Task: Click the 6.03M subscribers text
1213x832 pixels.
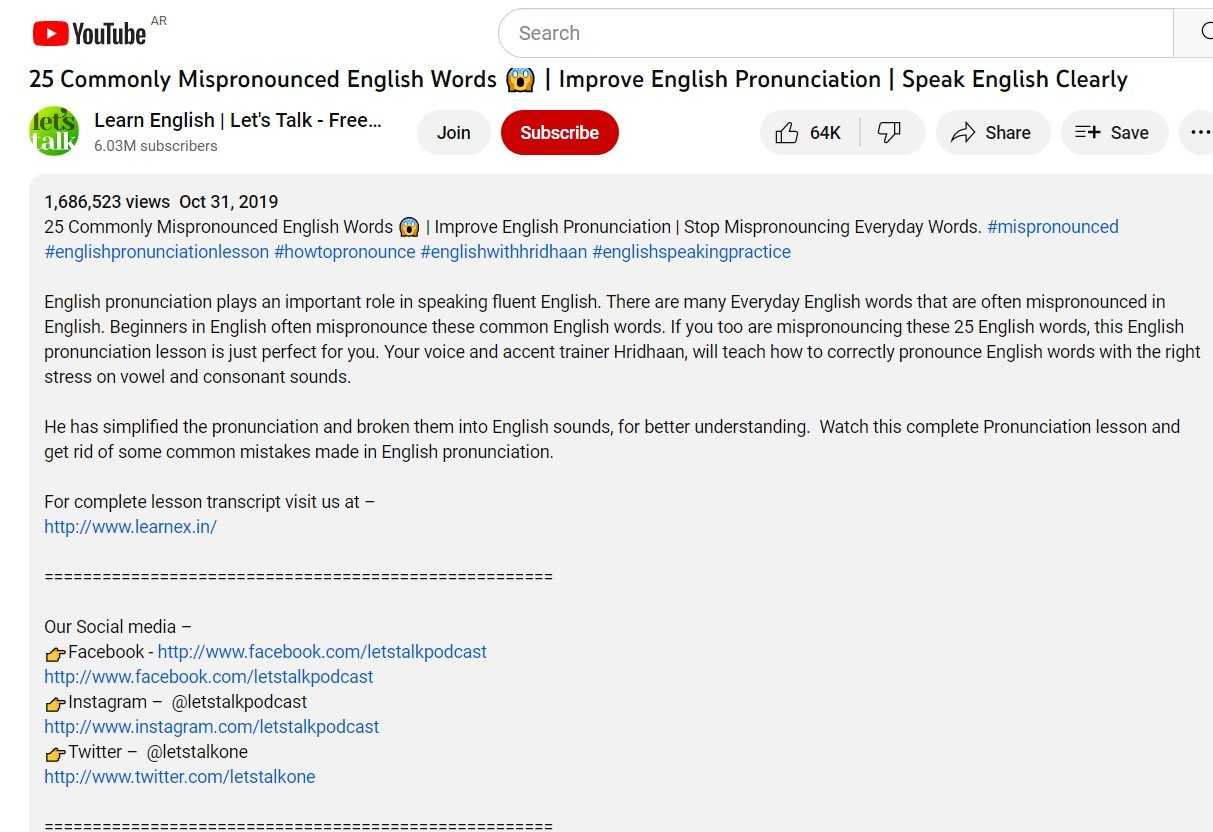Action: pyautogui.click(x=155, y=146)
